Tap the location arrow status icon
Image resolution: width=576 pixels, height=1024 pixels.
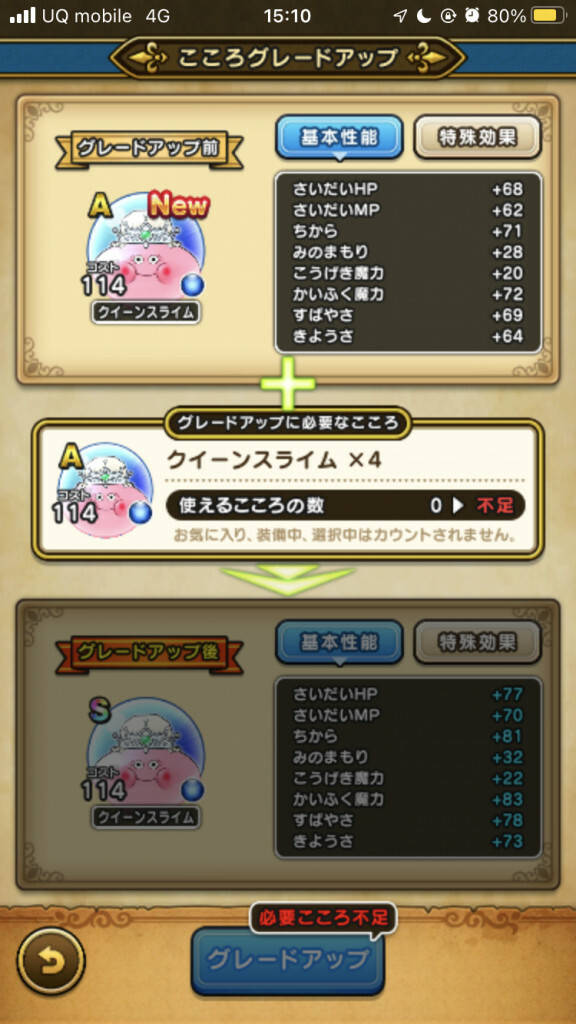(x=400, y=16)
